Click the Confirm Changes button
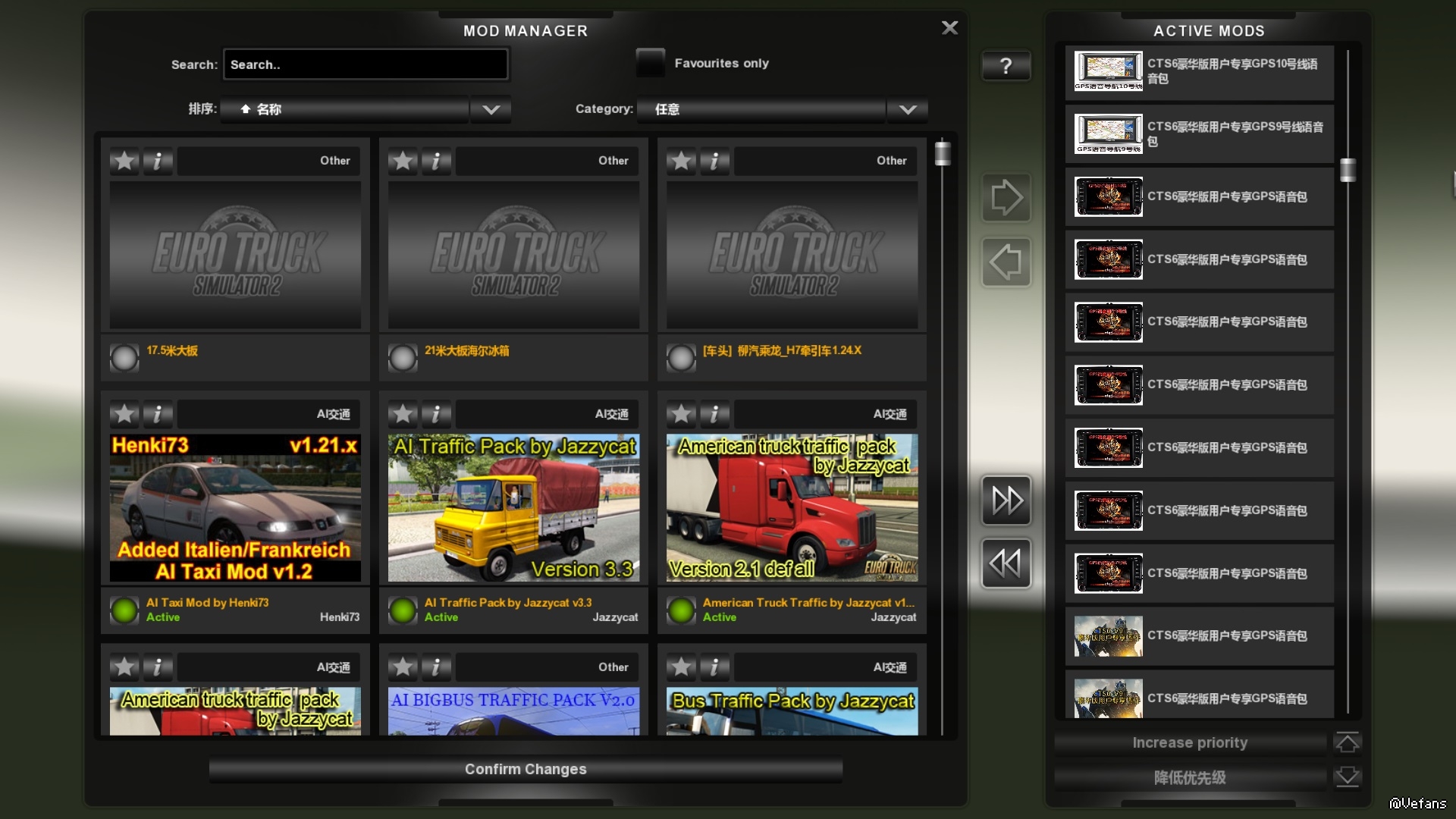 [525, 769]
